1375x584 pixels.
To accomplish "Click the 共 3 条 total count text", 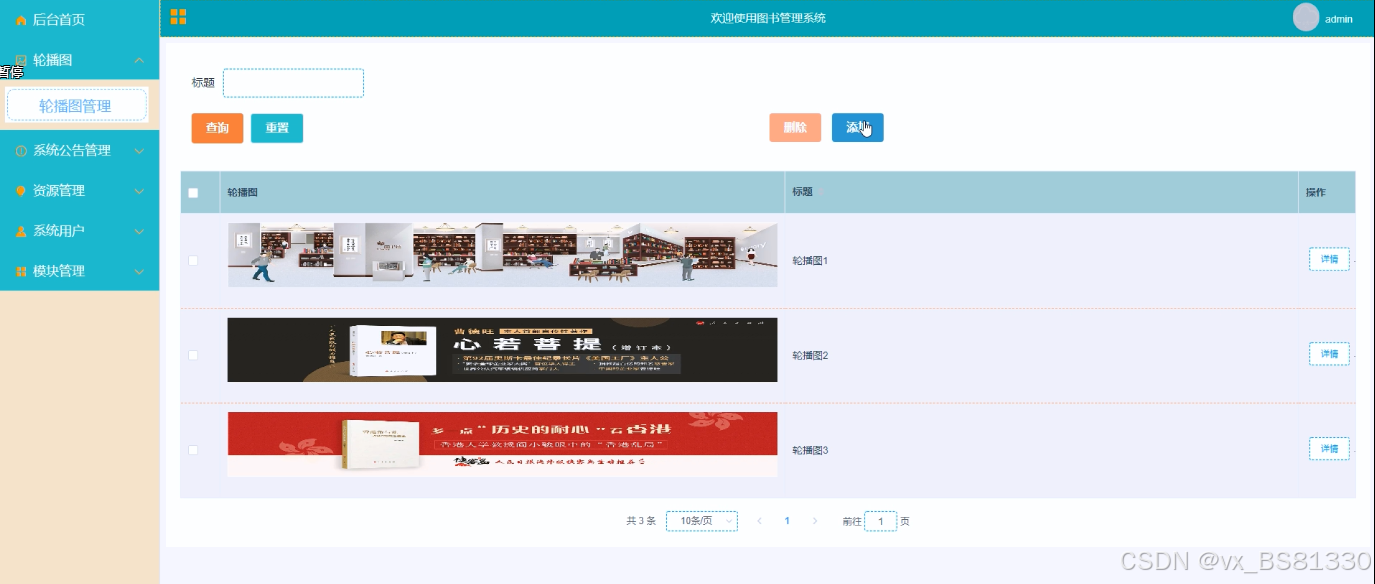I will coord(641,521).
